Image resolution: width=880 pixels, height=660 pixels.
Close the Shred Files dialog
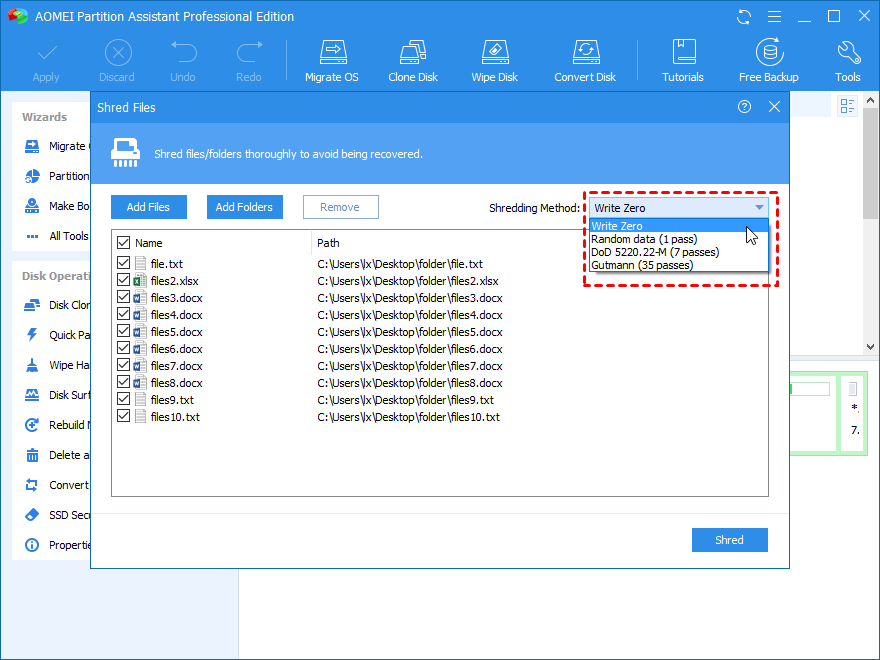point(774,107)
